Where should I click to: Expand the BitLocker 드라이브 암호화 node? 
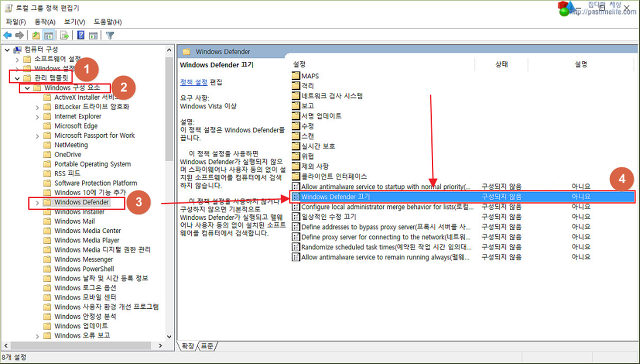click(37, 107)
